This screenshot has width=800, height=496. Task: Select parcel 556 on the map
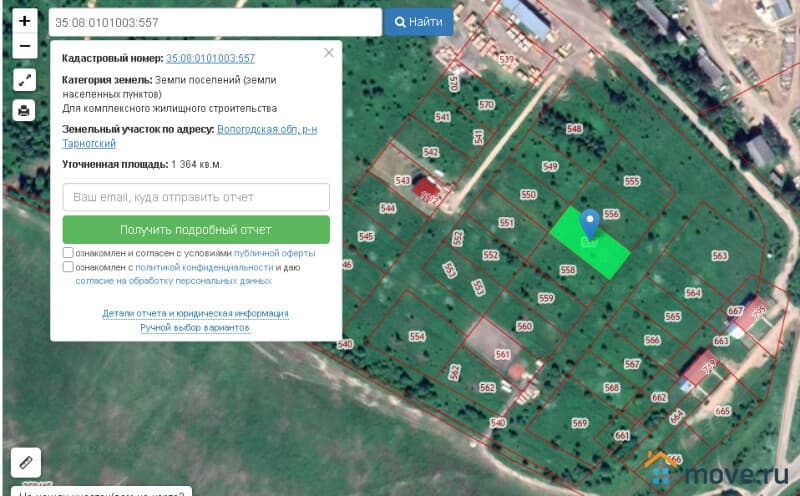tap(611, 214)
